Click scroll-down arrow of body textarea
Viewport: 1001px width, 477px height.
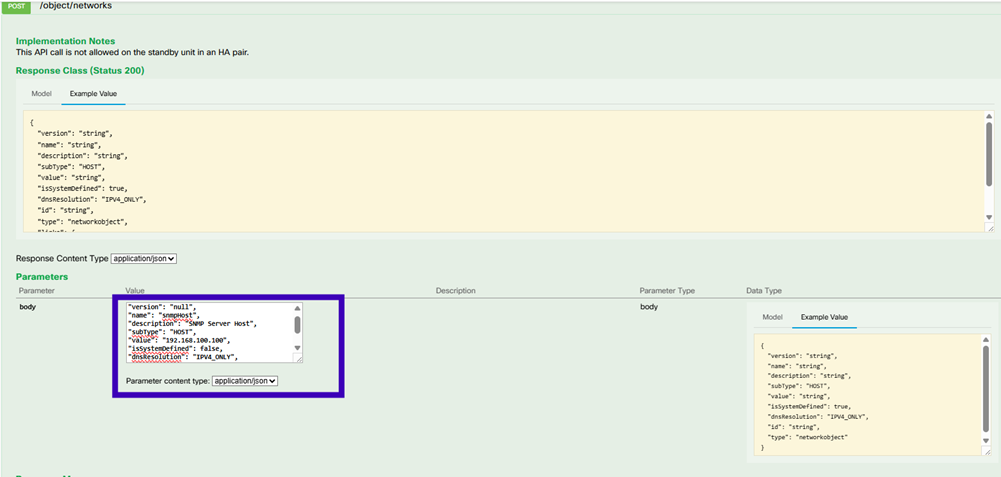(297, 348)
